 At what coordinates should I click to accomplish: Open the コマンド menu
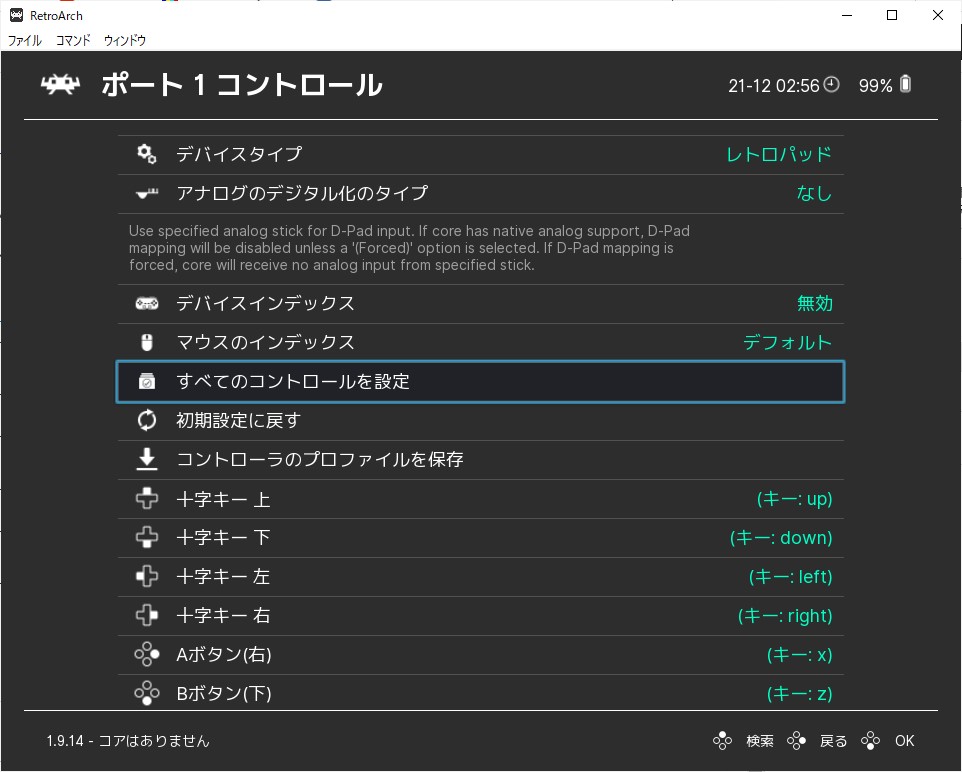click(x=73, y=41)
